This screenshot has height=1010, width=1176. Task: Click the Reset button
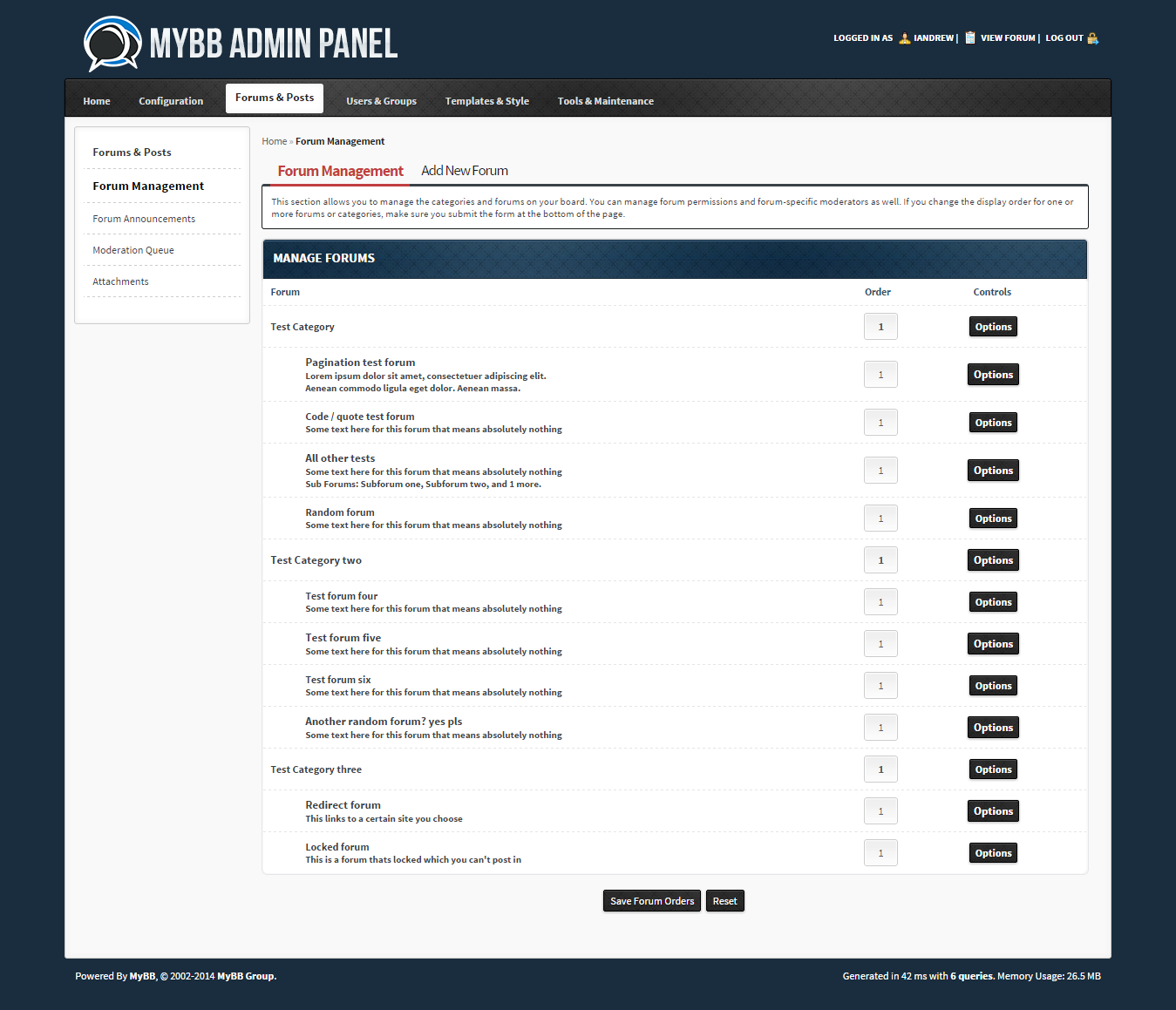coord(724,901)
